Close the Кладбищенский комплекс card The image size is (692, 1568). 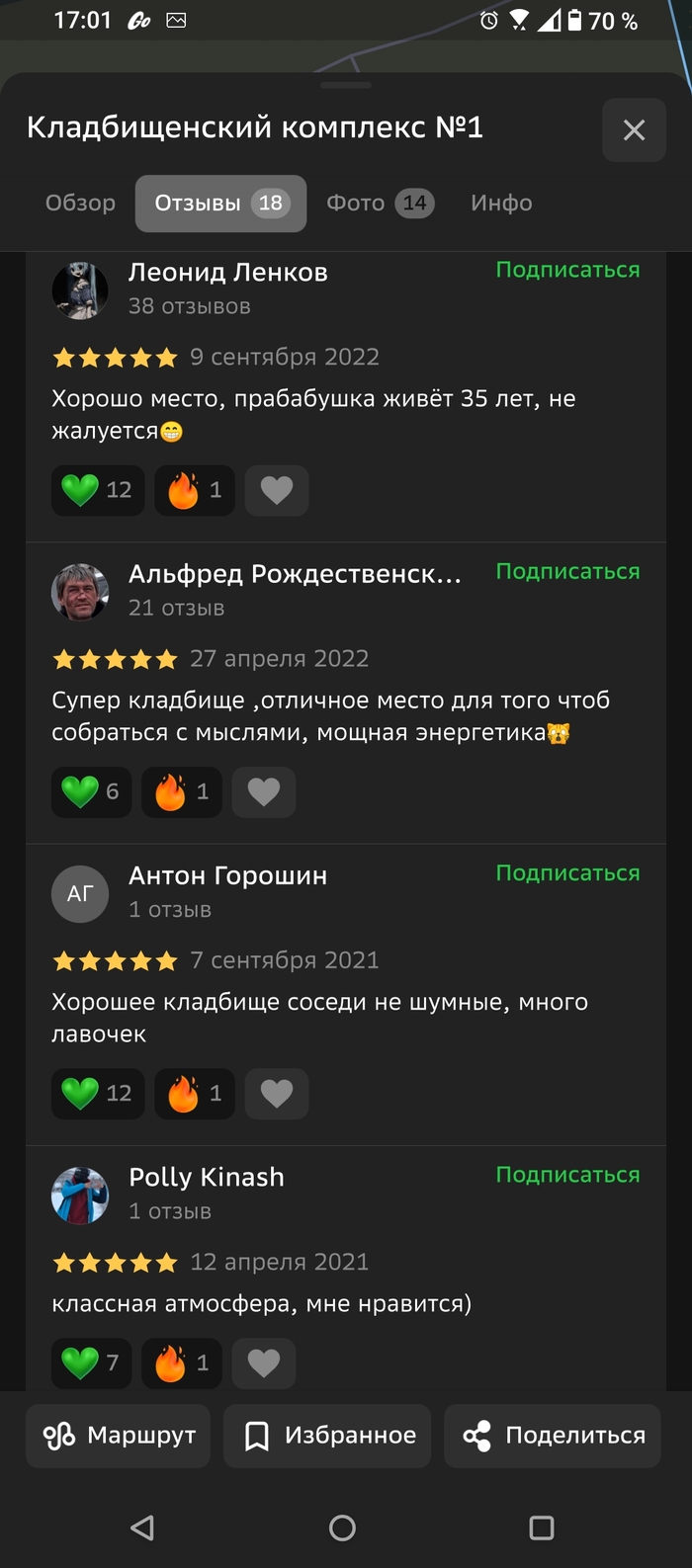(x=634, y=129)
